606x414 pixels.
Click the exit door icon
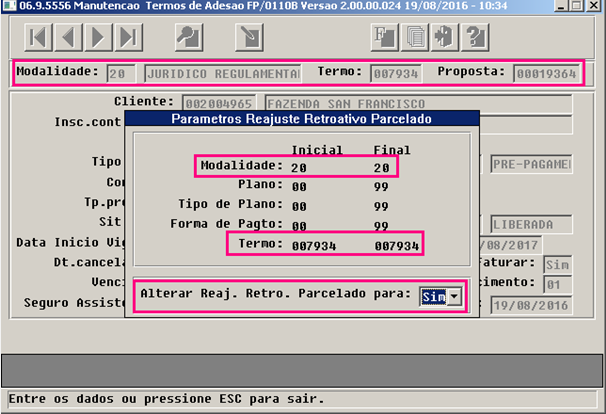pos(445,37)
